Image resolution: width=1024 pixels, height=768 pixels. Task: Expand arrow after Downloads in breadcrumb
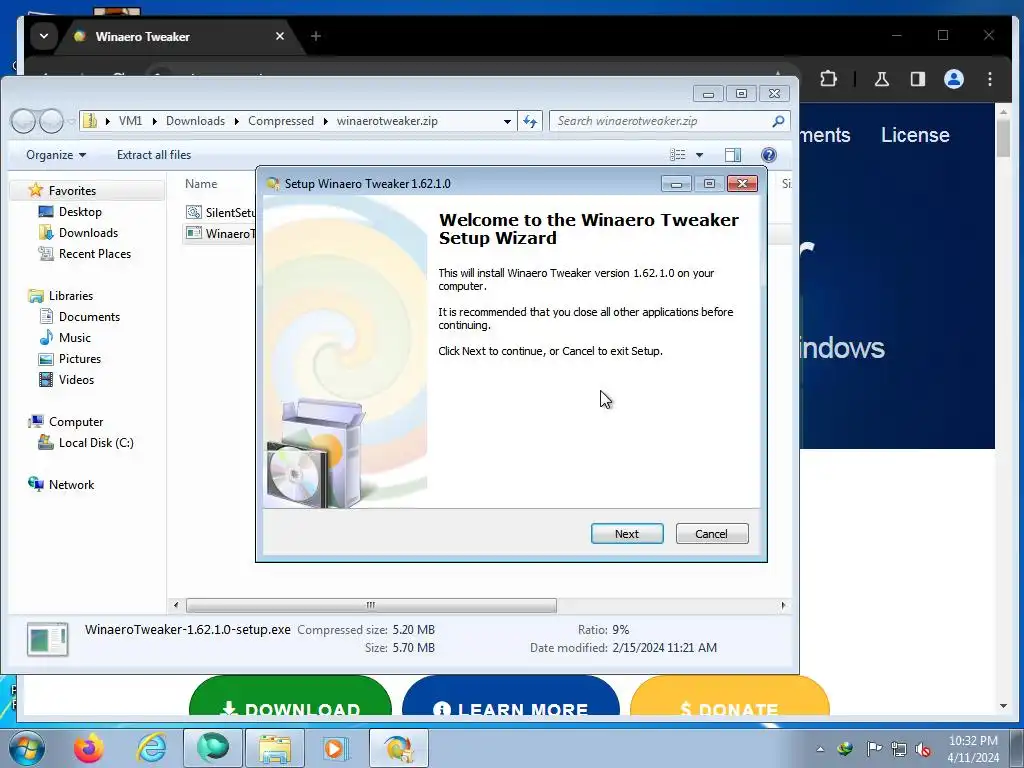coord(236,121)
